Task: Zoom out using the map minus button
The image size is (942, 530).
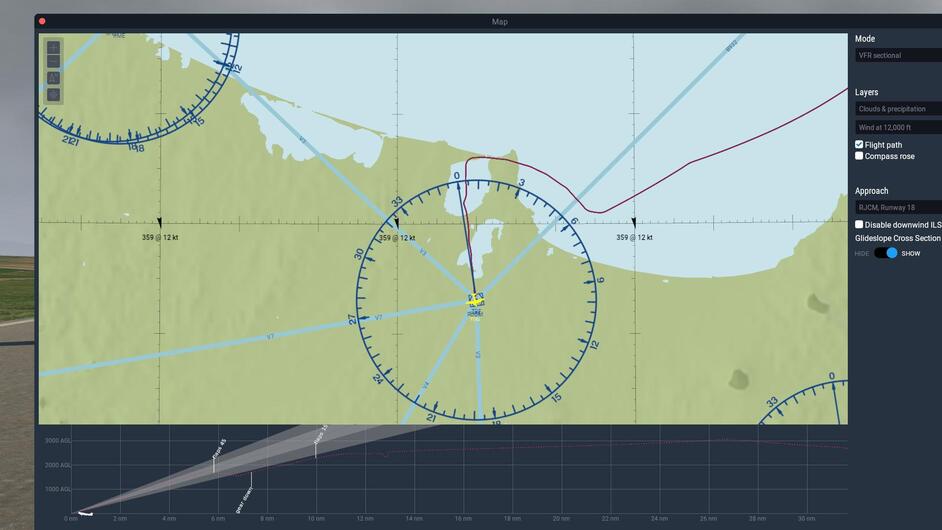Action: coord(53,61)
